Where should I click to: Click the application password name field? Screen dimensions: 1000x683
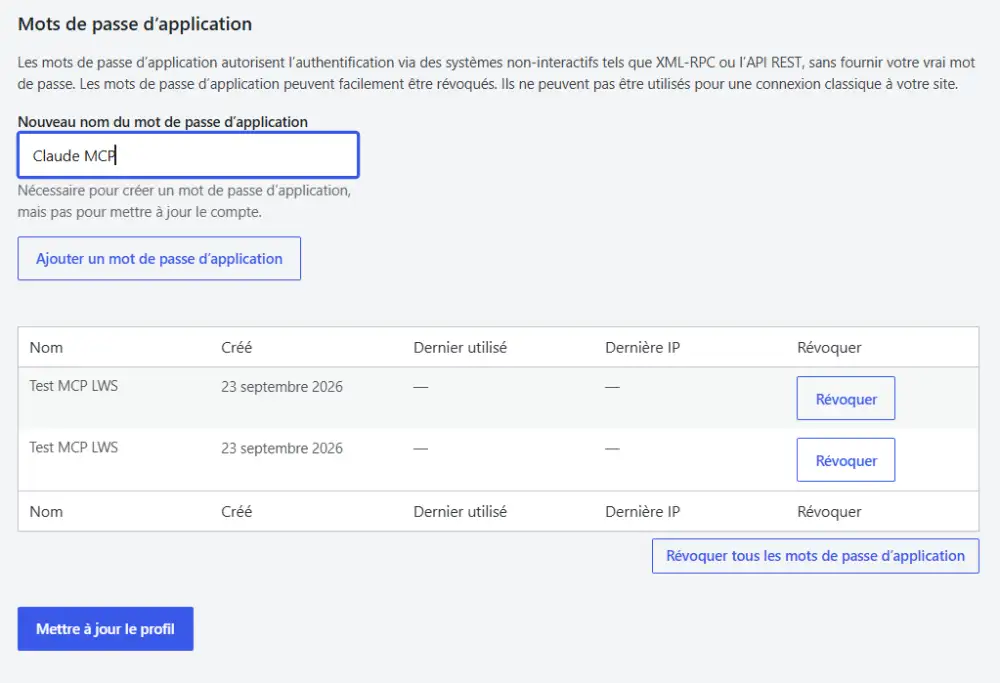click(188, 155)
